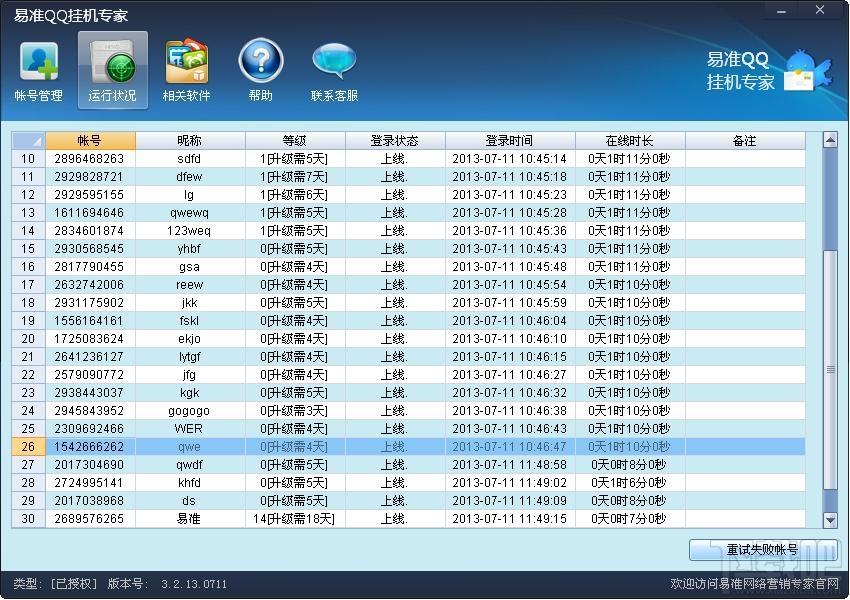Sort the list by 帐号 column

(90, 140)
